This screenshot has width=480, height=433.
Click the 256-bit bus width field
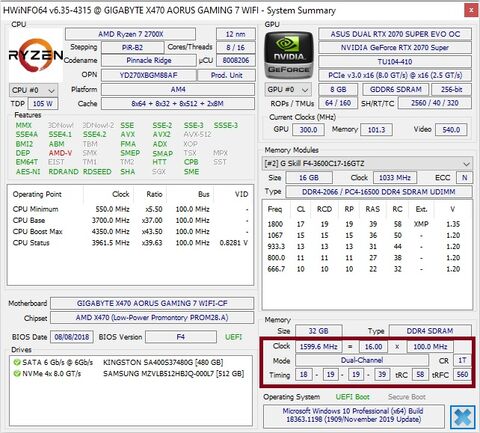coord(451,89)
